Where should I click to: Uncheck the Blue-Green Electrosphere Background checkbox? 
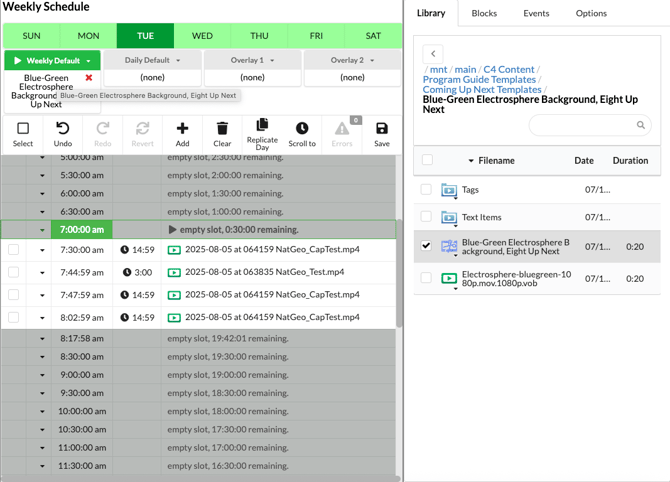[x=426, y=246]
